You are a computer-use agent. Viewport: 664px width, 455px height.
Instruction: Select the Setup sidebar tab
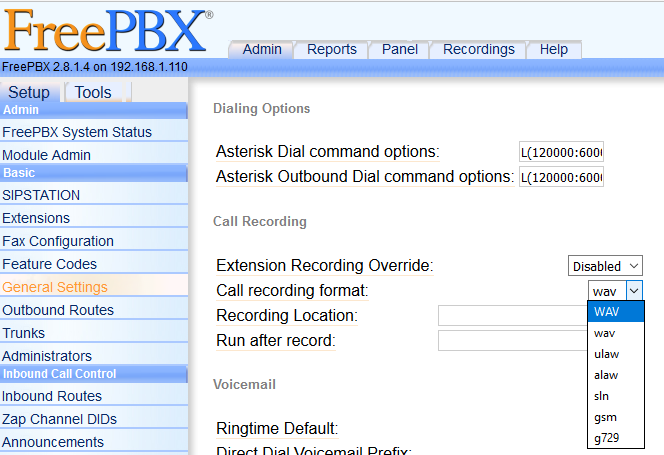click(x=29, y=92)
